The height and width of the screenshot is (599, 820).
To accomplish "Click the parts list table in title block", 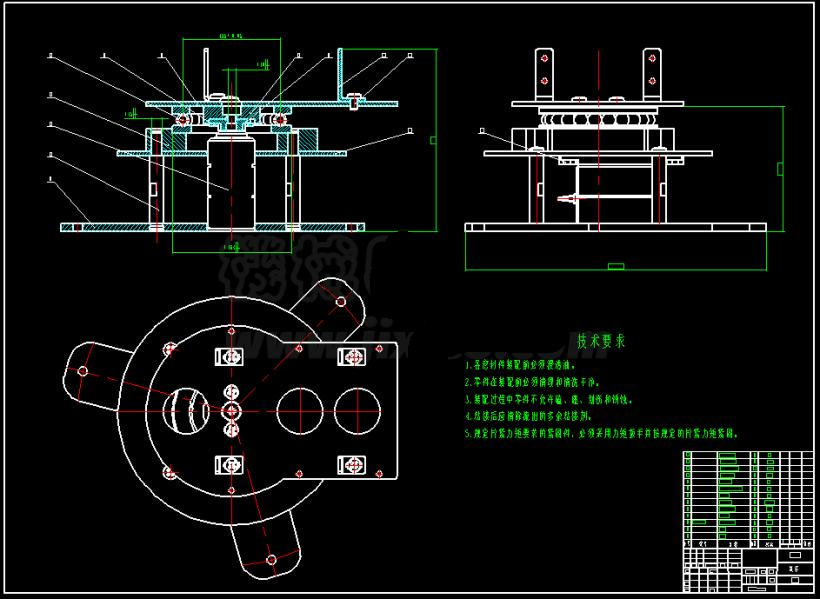I will 749,499.
